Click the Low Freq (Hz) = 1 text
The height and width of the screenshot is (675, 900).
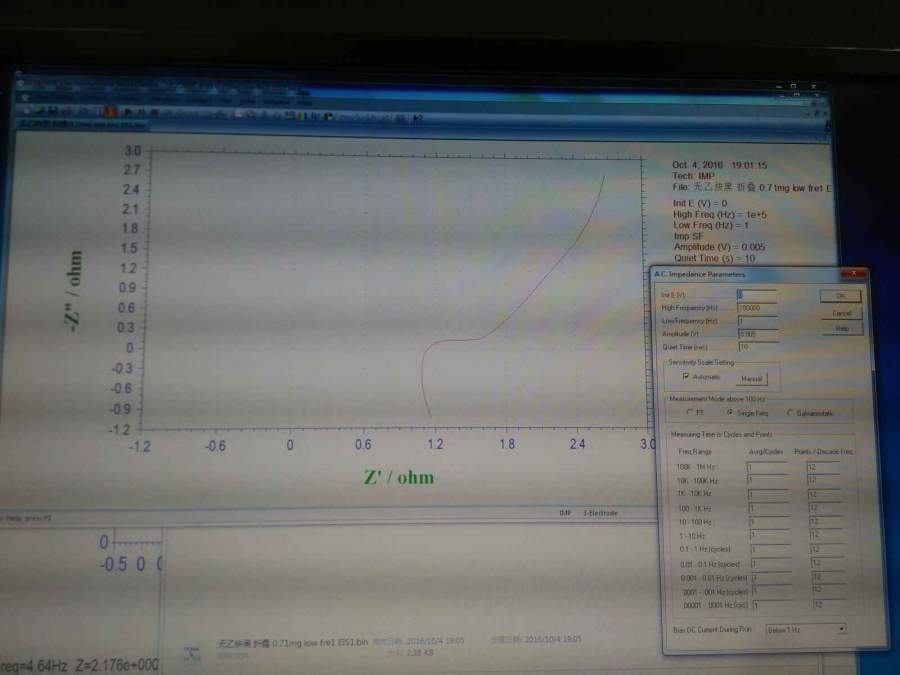pyautogui.click(x=711, y=226)
